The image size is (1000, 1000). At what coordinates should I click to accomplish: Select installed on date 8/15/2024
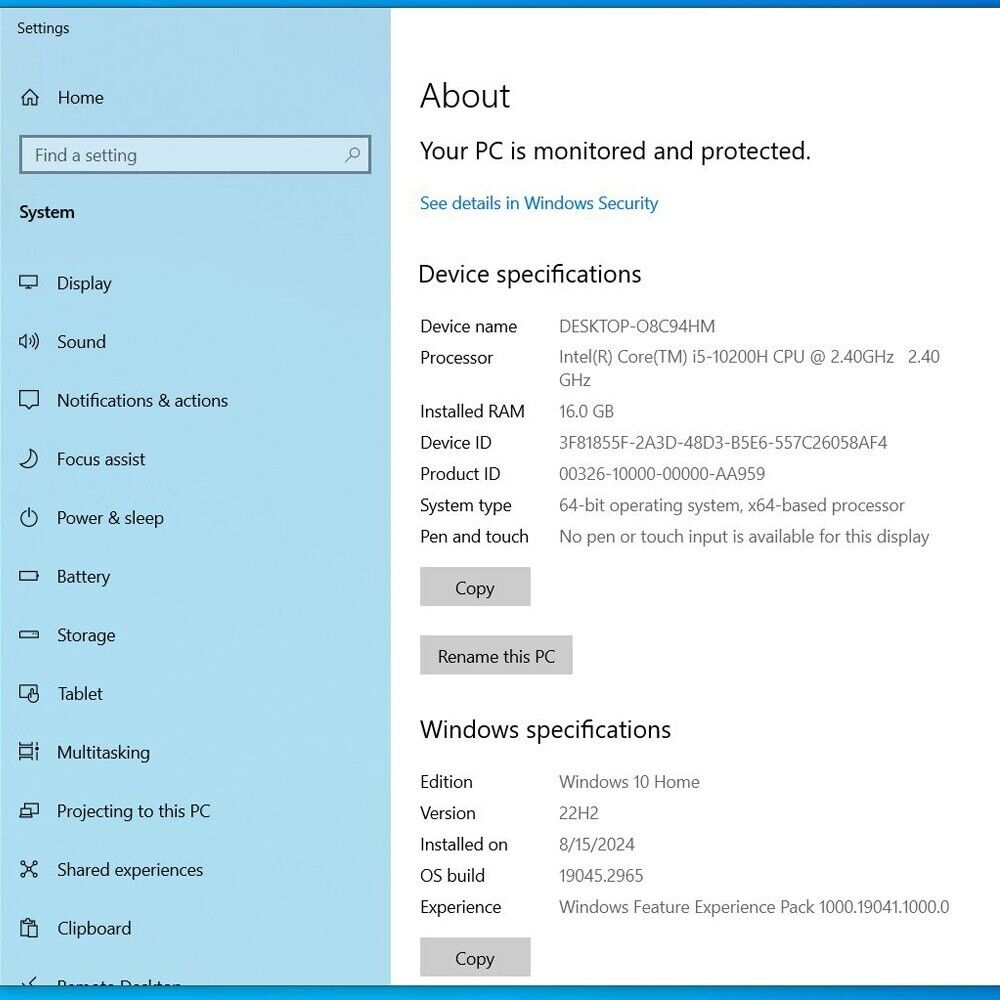point(597,844)
